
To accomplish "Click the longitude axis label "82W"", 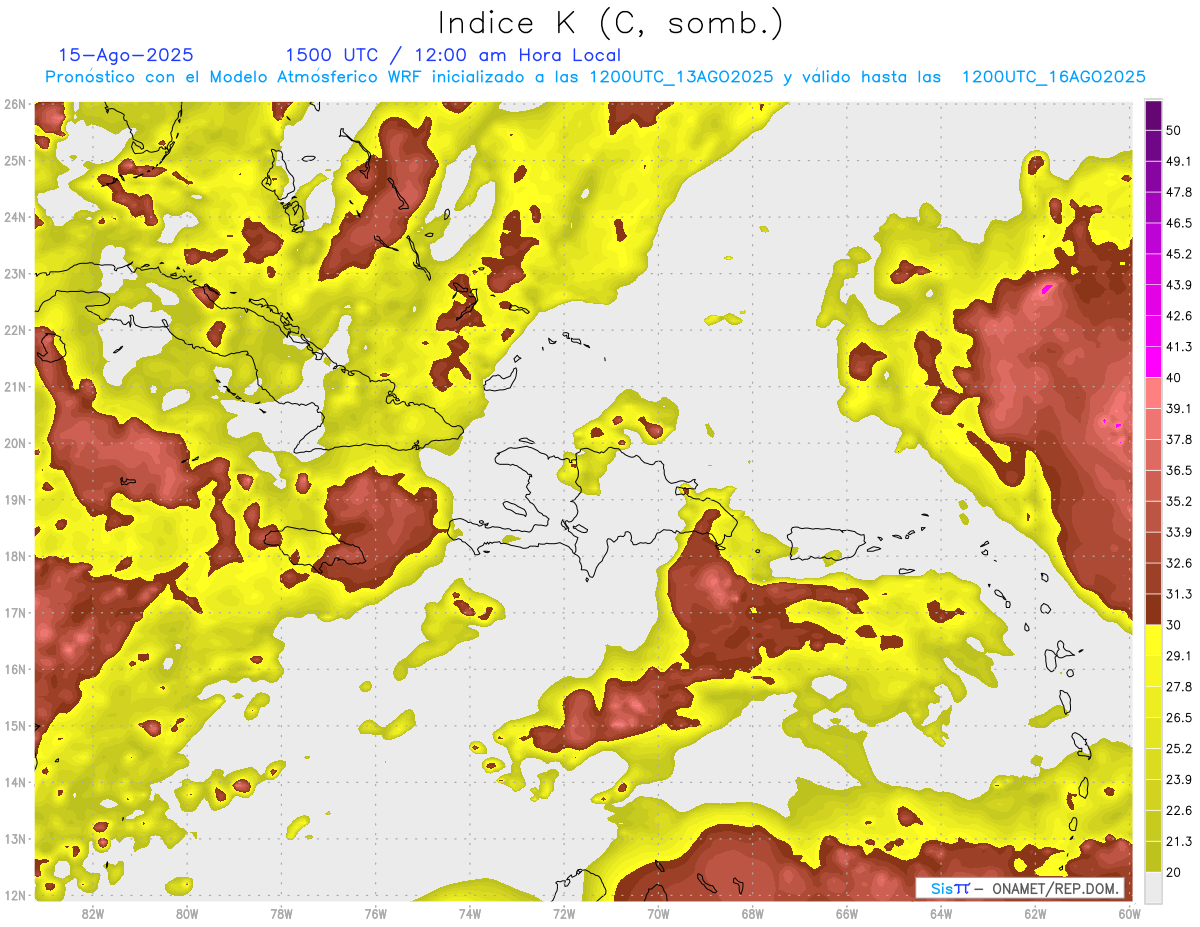I will point(92,913).
